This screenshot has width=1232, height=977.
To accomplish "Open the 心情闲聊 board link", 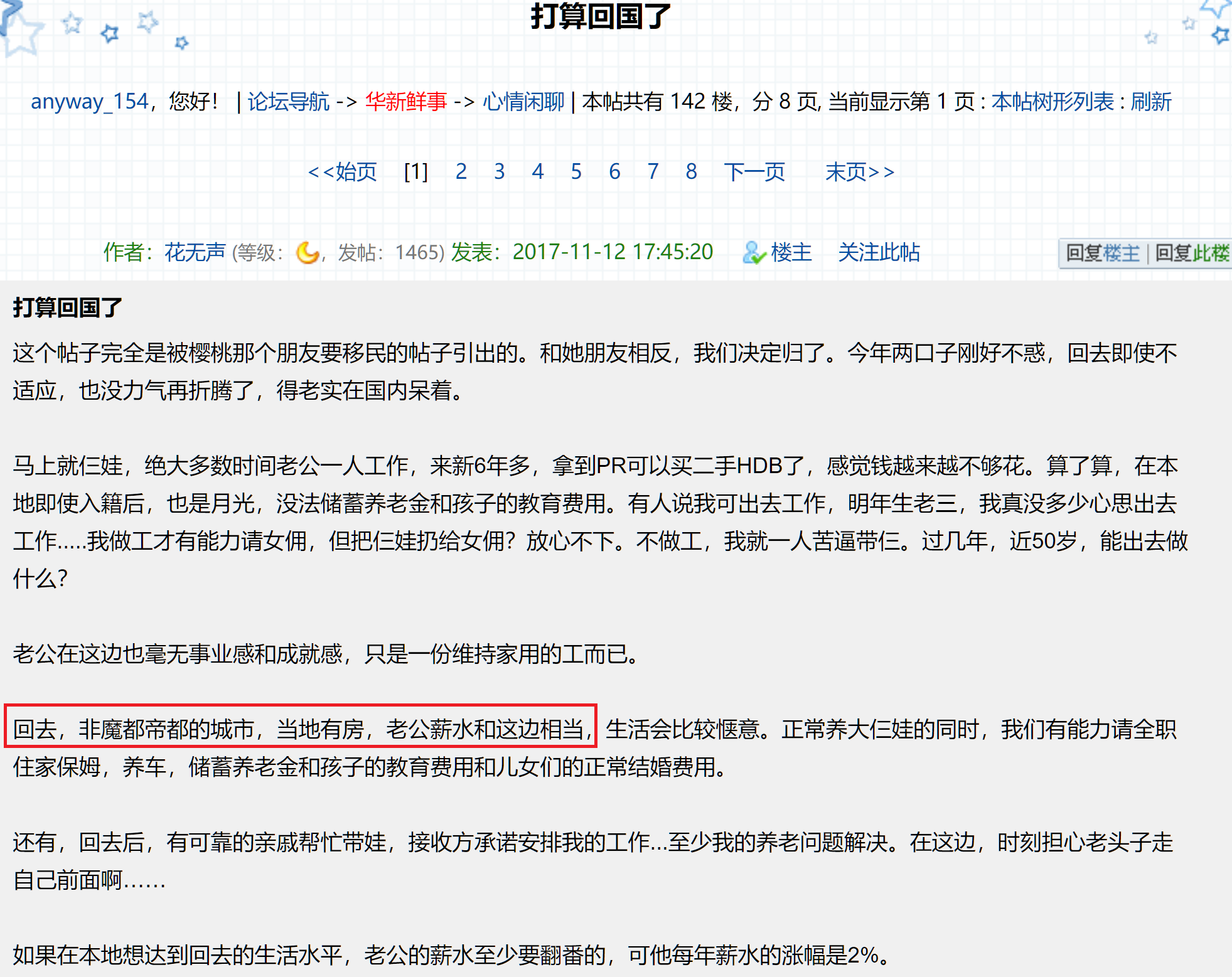I will 523,101.
